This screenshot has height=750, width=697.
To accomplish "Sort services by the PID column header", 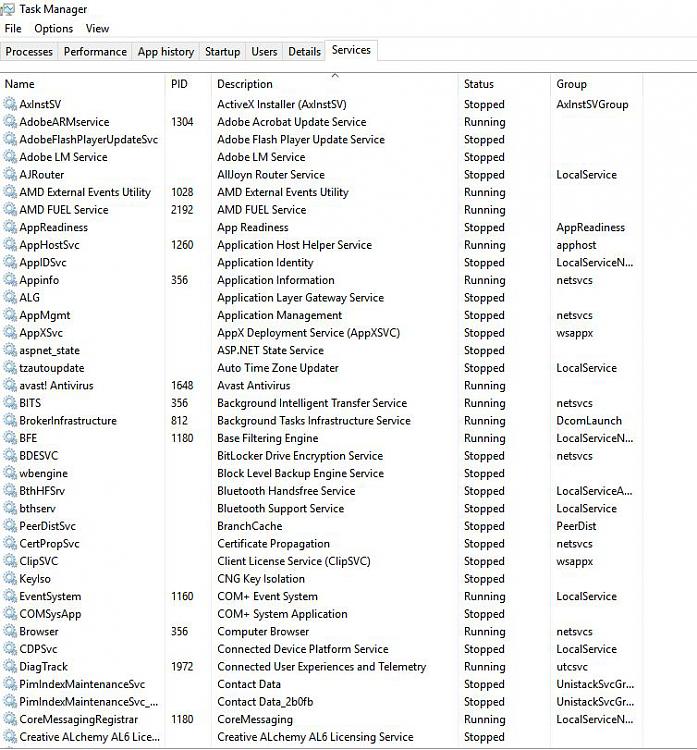I will point(188,84).
